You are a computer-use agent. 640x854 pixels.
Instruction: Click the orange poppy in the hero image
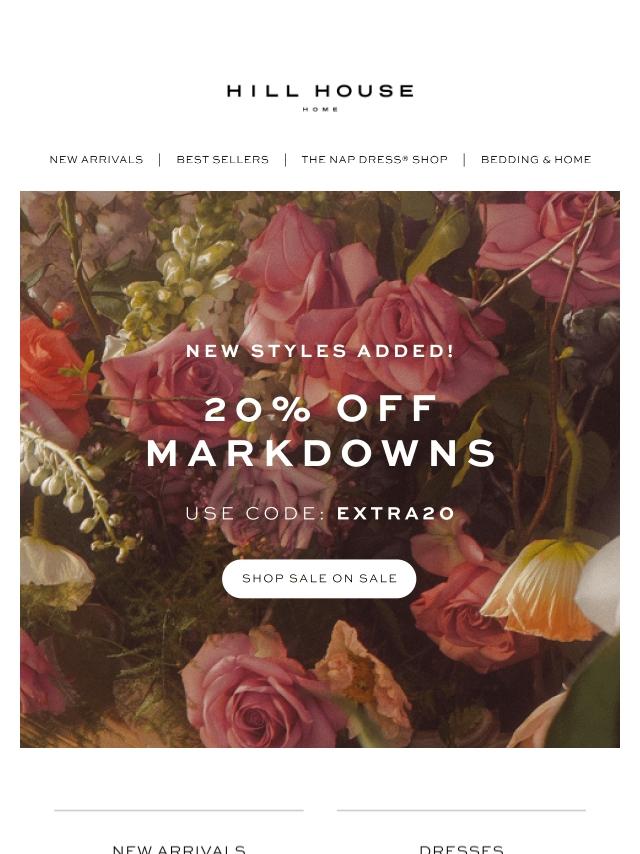click(541, 588)
